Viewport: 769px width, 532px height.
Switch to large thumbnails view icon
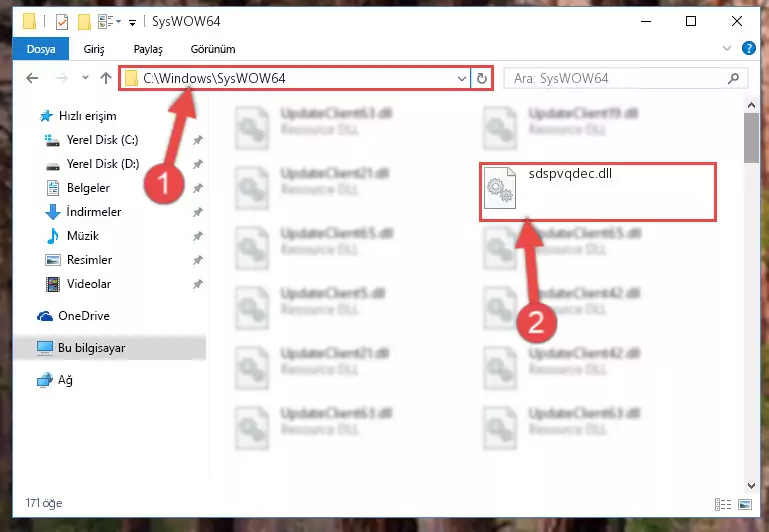744,504
